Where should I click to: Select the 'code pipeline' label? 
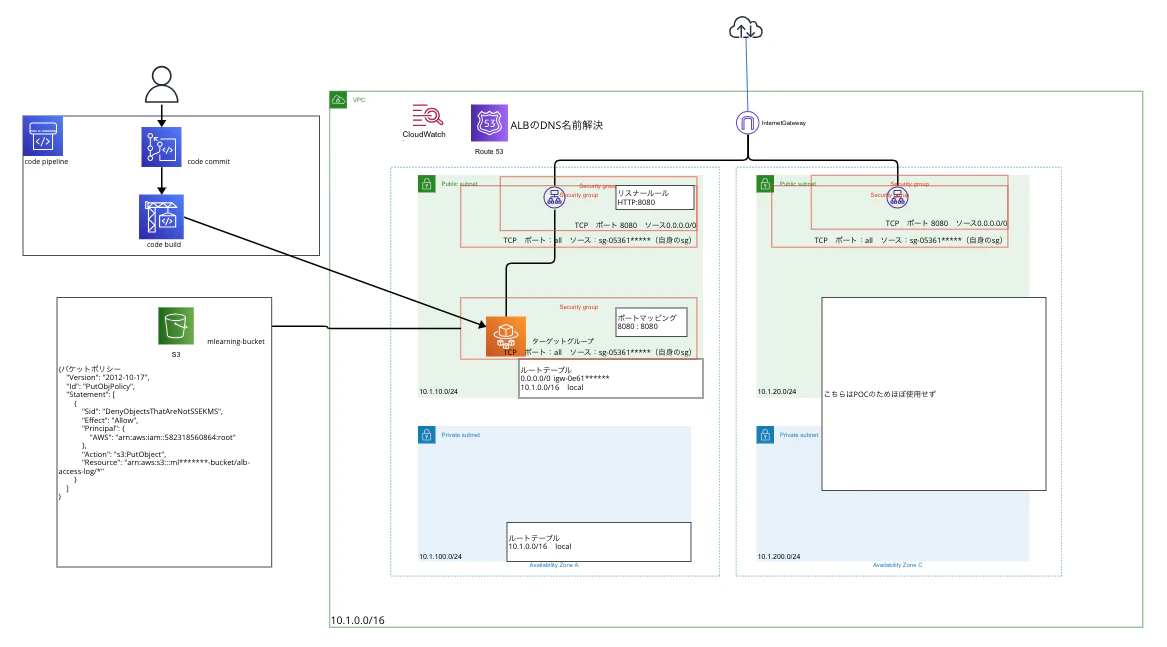46,162
